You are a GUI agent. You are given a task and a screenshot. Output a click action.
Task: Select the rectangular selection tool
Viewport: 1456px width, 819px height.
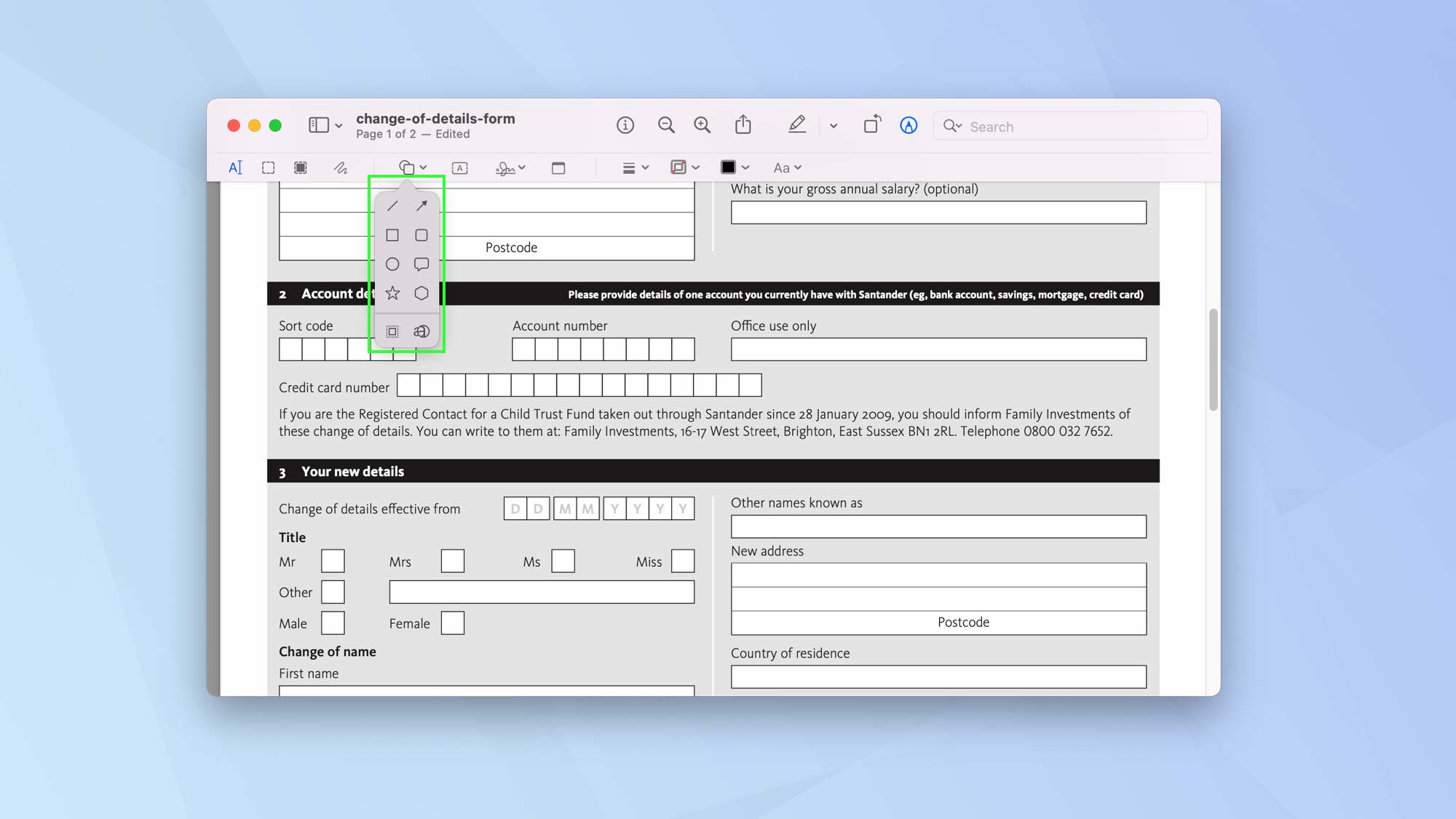point(267,167)
